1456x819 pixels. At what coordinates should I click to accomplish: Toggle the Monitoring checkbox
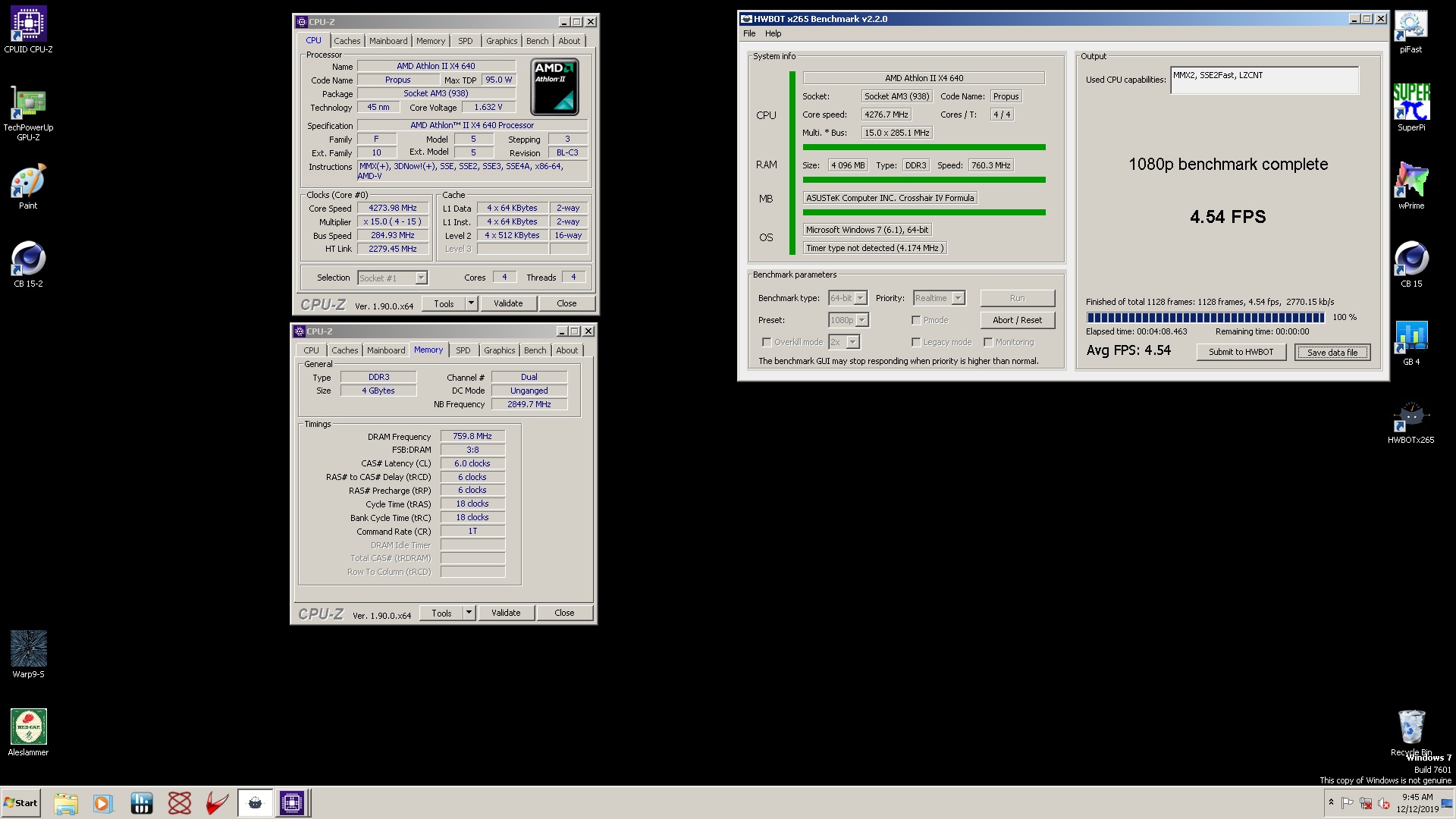988,342
